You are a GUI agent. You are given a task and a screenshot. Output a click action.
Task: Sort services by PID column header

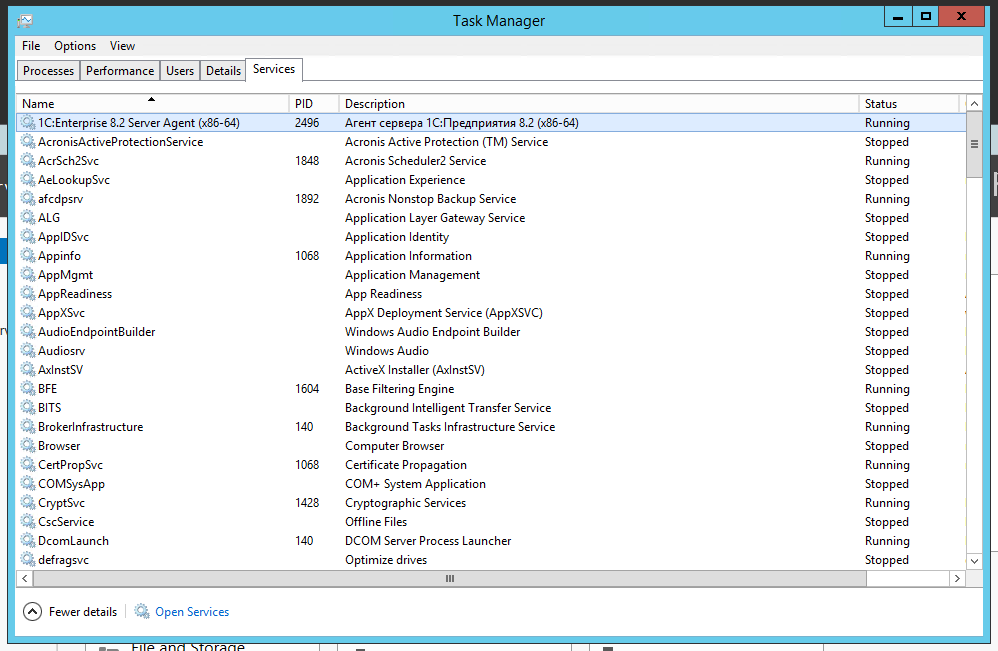314,103
